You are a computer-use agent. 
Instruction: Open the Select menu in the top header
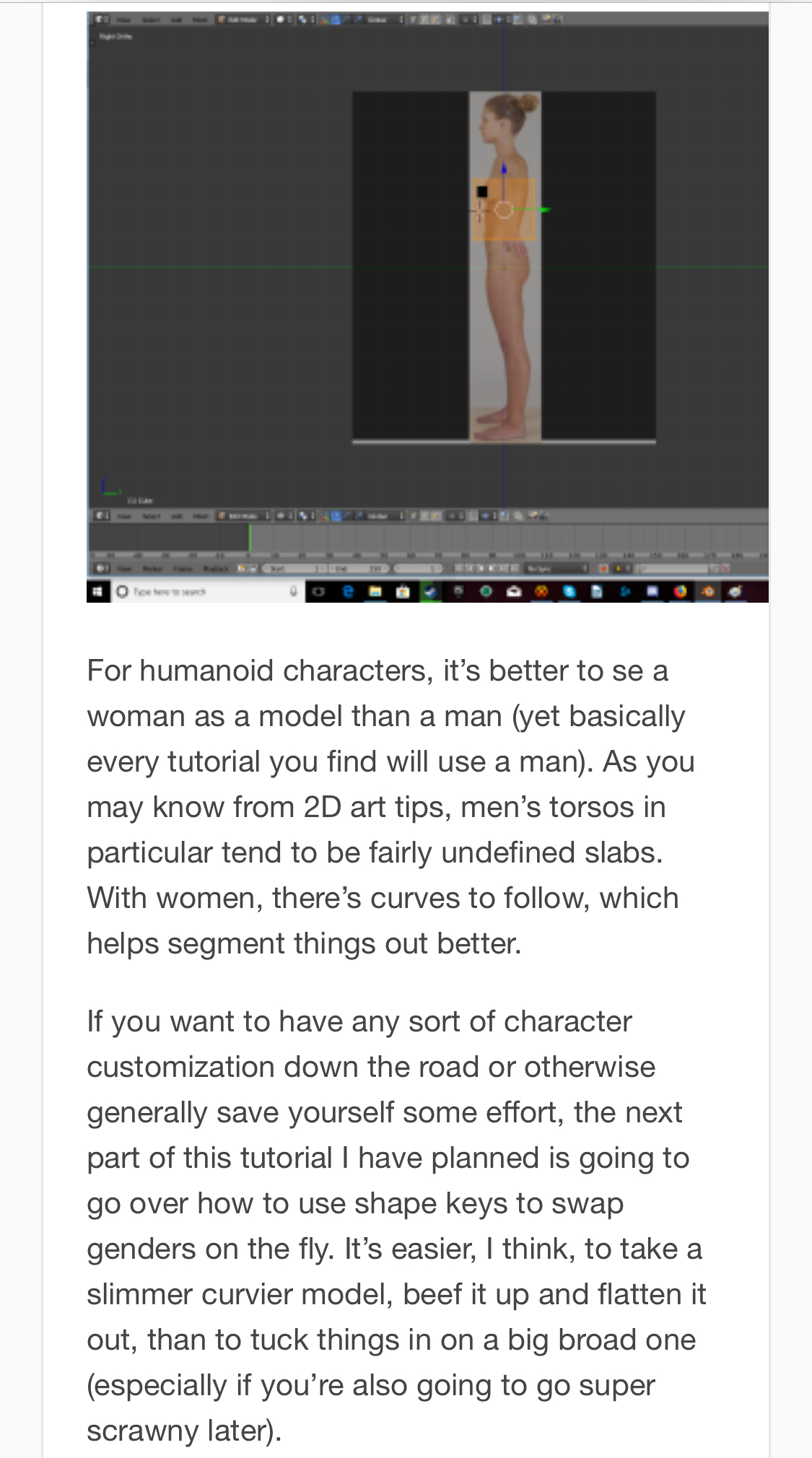tap(151, 19)
